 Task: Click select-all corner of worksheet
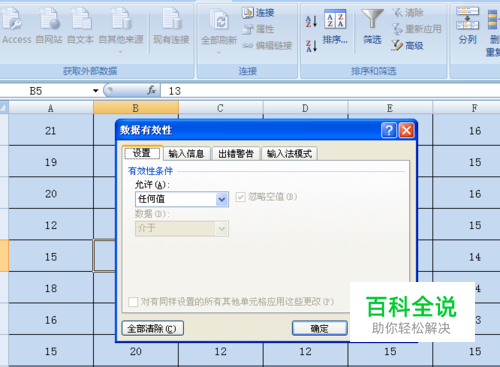[x=4, y=108]
